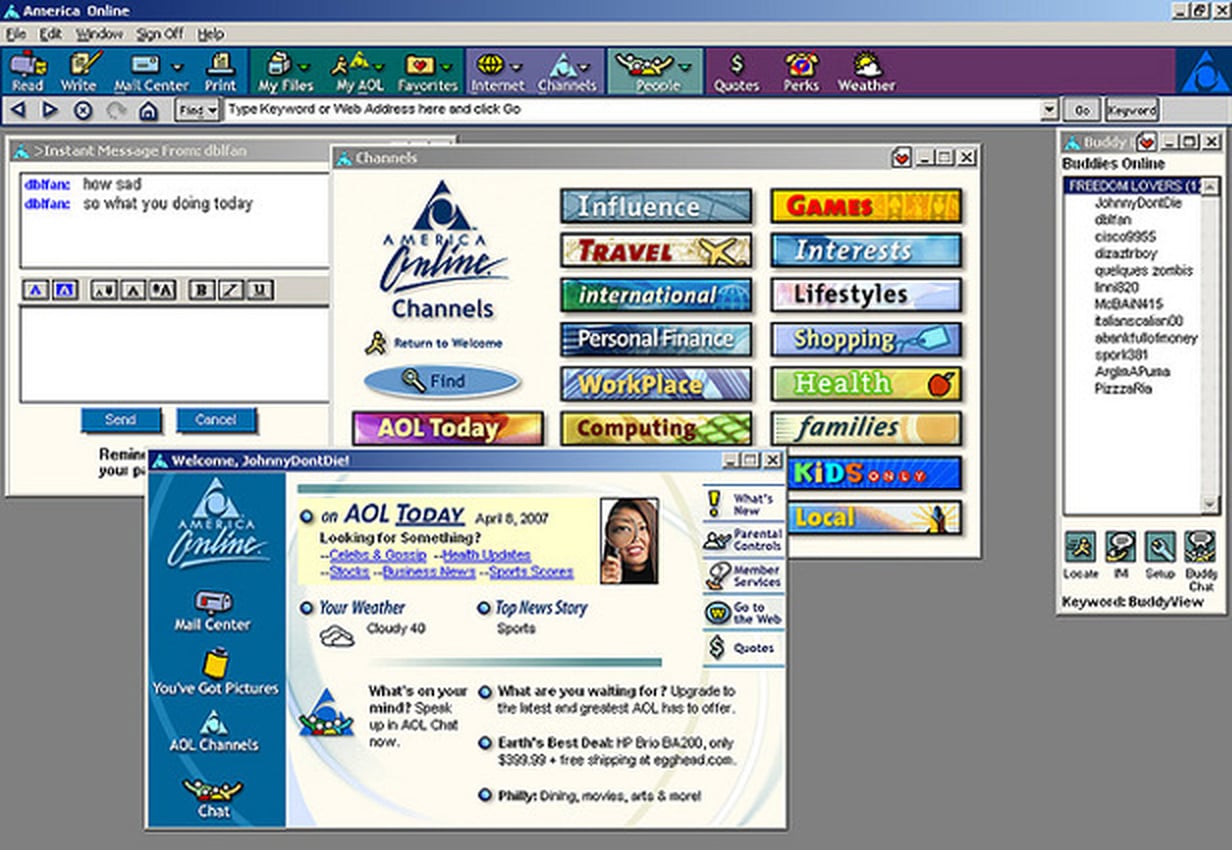Start a Buddy Chat from the buddy list
The width and height of the screenshot is (1232, 850).
tap(1200, 546)
